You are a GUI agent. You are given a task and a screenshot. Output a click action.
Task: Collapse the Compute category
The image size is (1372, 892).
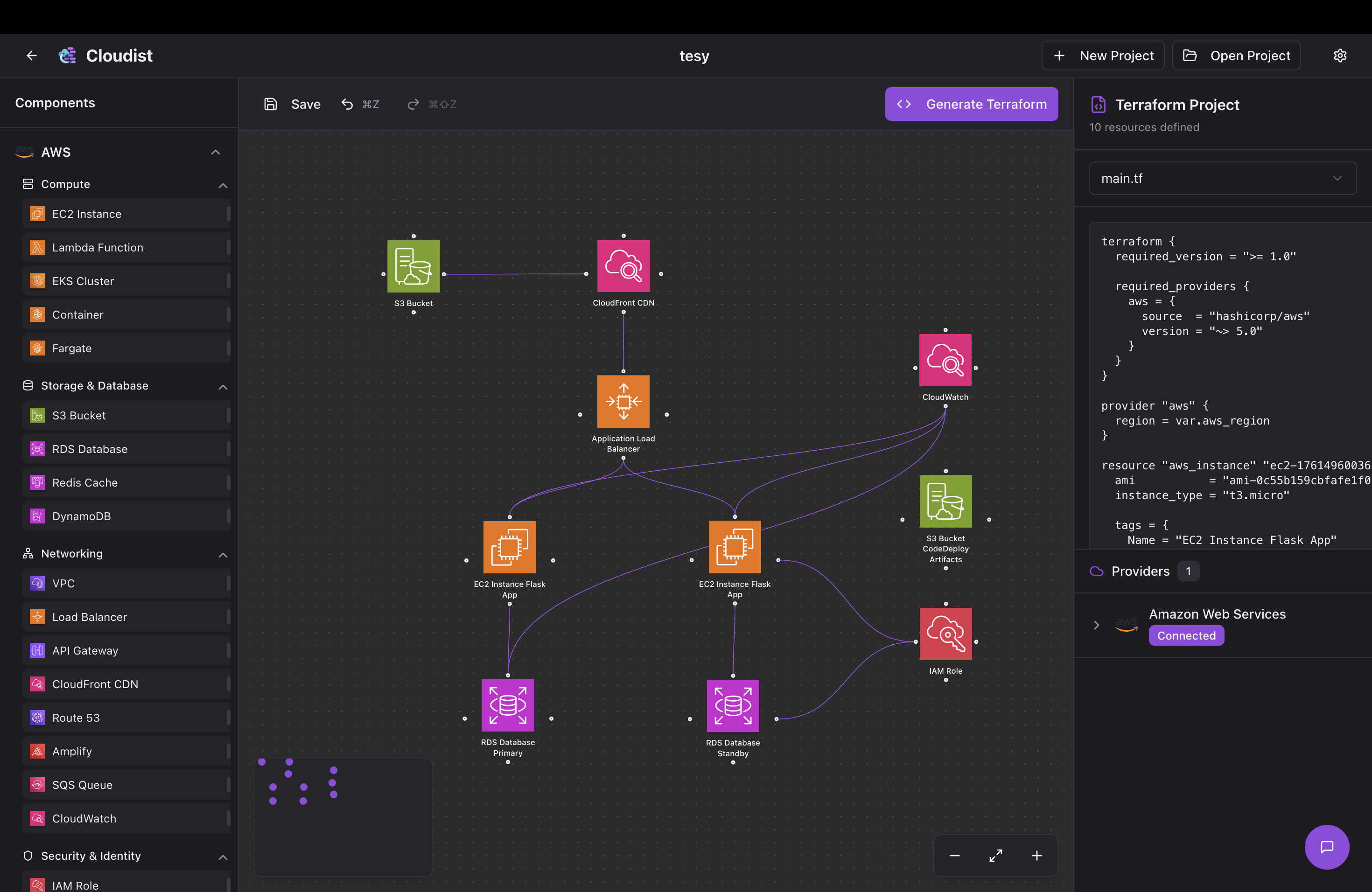coord(223,185)
